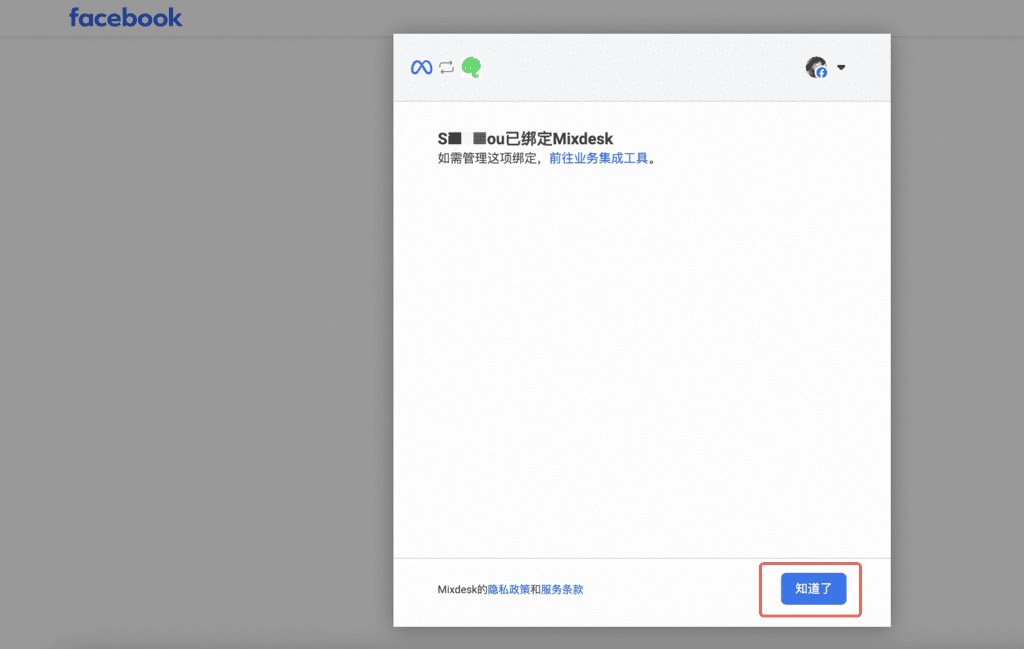This screenshot has height=649, width=1024.
Task: Click the 如需管理这项绑定 description text
Action: 490,158
